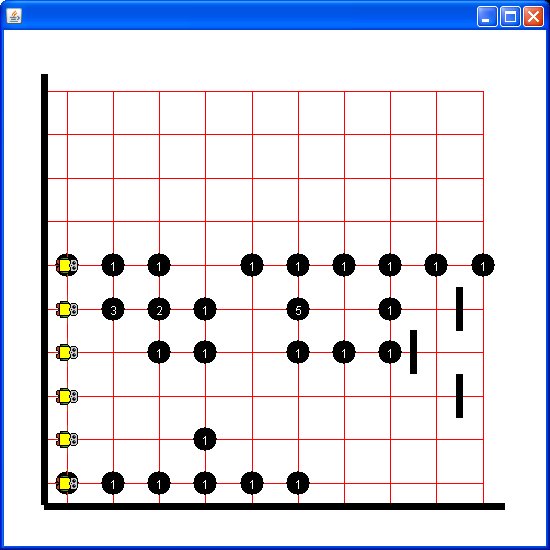Click the topmost robot standing on a beeper

(x=67, y=266)
